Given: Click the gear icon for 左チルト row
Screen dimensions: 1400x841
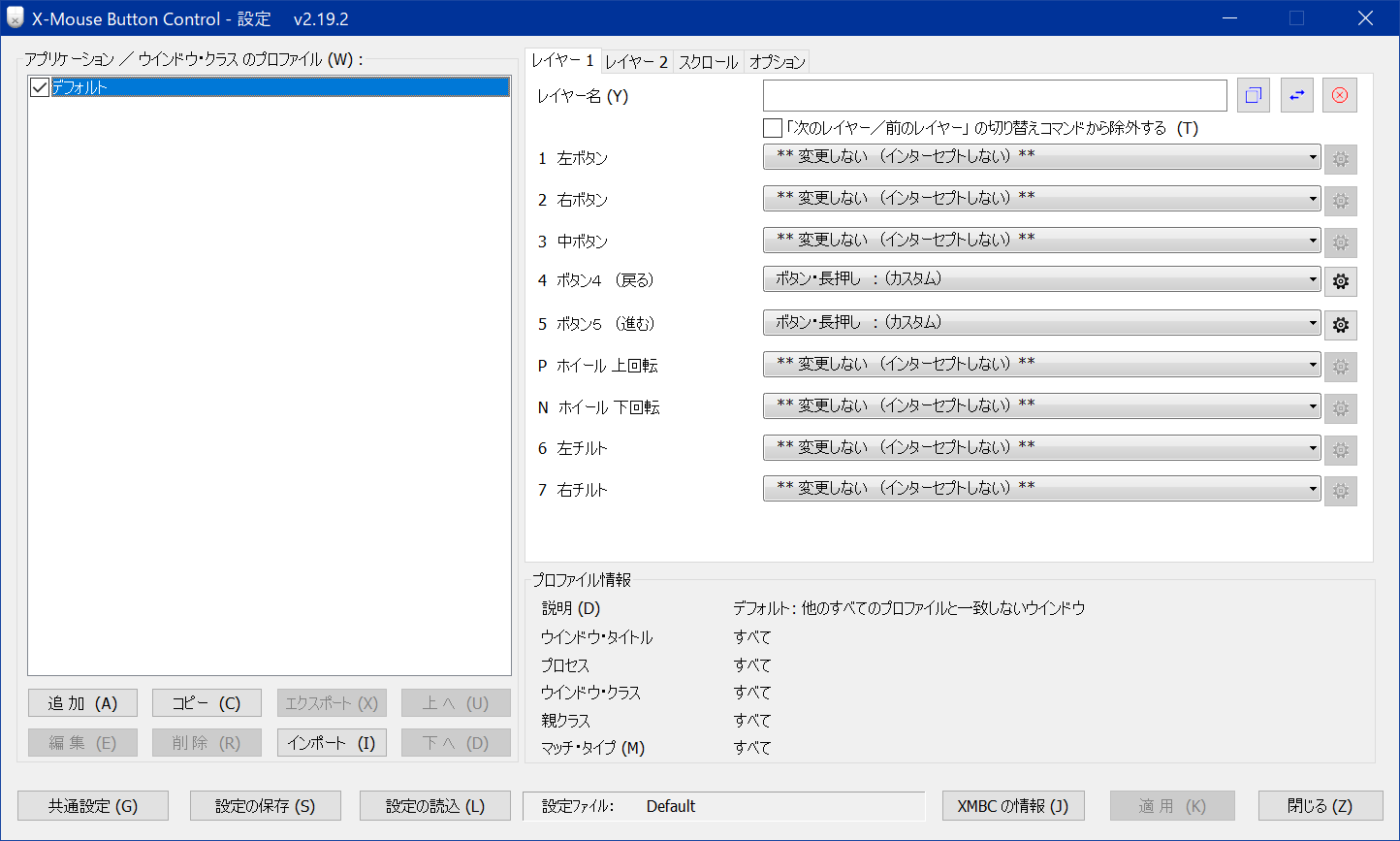Looking at the screenshot, I should click(1341, 450).
